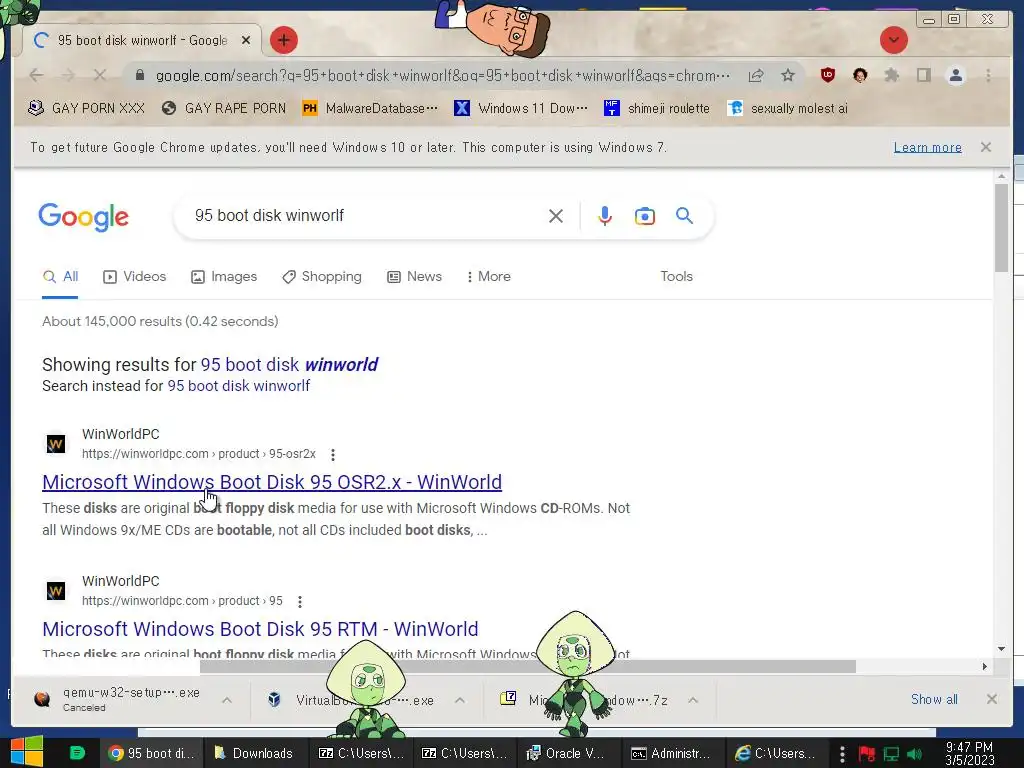Open the MalwareDatabase bookmark
The height and width of the screenshot is (768, 1024).
coord(370,108)
